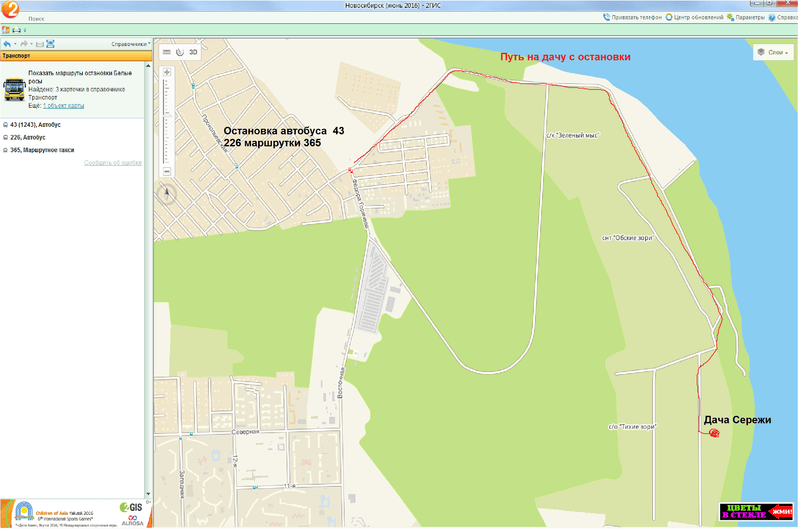Click the compass north indicator
This screenshot has height=529, width=800.
166,193
